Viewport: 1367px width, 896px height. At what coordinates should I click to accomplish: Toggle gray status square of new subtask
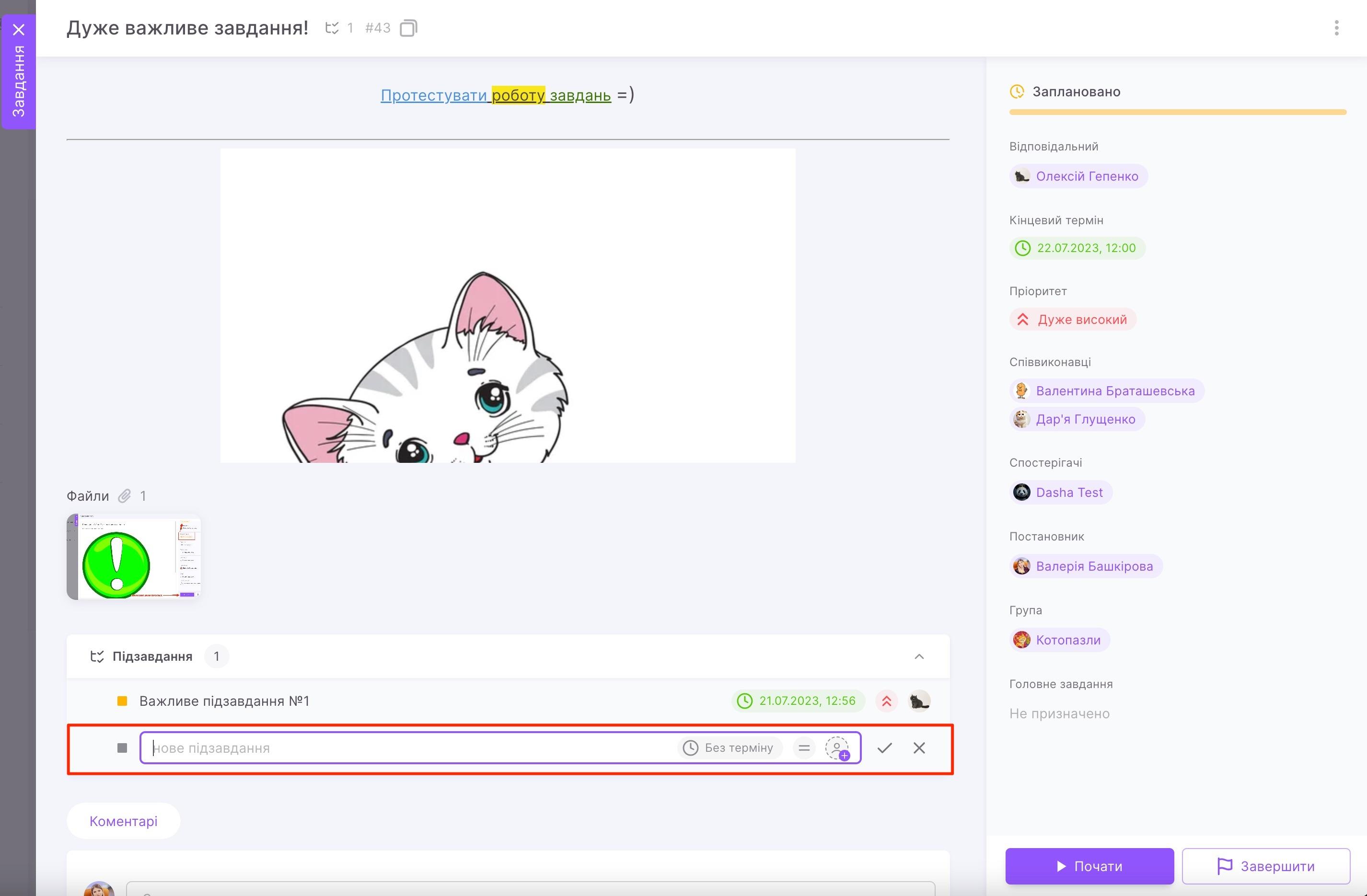point(122,748)
